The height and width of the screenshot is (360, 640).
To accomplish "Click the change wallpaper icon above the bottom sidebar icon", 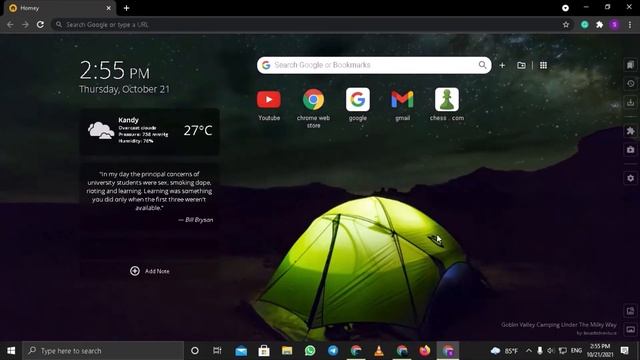I will (630, 311).
